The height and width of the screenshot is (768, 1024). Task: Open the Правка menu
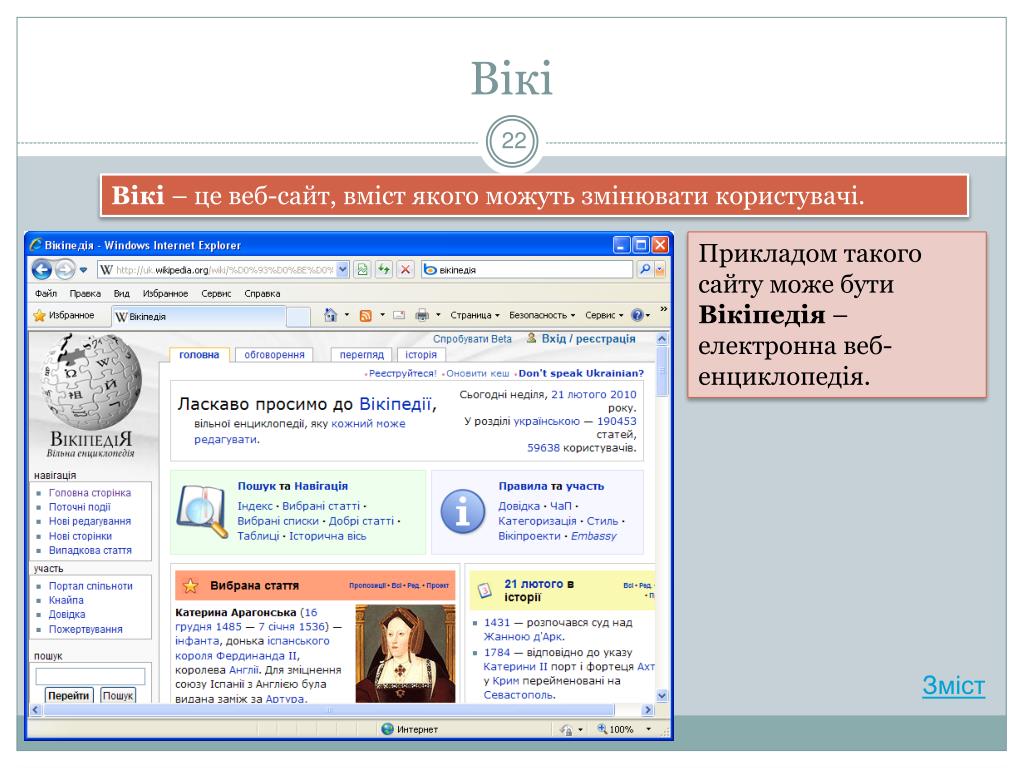[x=85, y=294]
